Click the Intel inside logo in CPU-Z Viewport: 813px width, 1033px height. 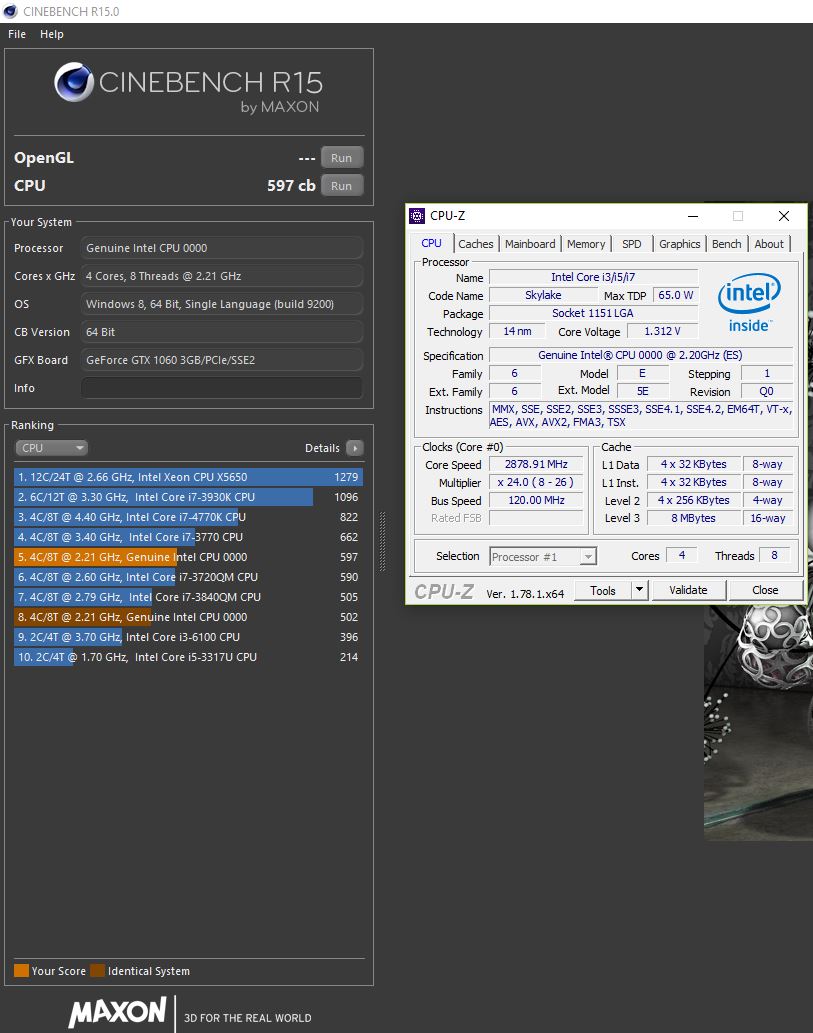[x=750, y=303]
